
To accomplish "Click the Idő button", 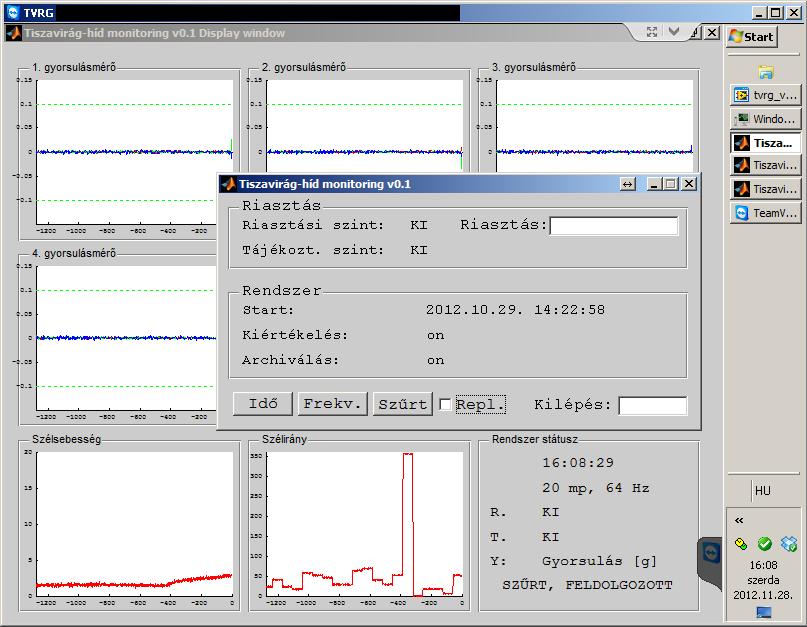I will pyautogui.click(x=263, y=404).
